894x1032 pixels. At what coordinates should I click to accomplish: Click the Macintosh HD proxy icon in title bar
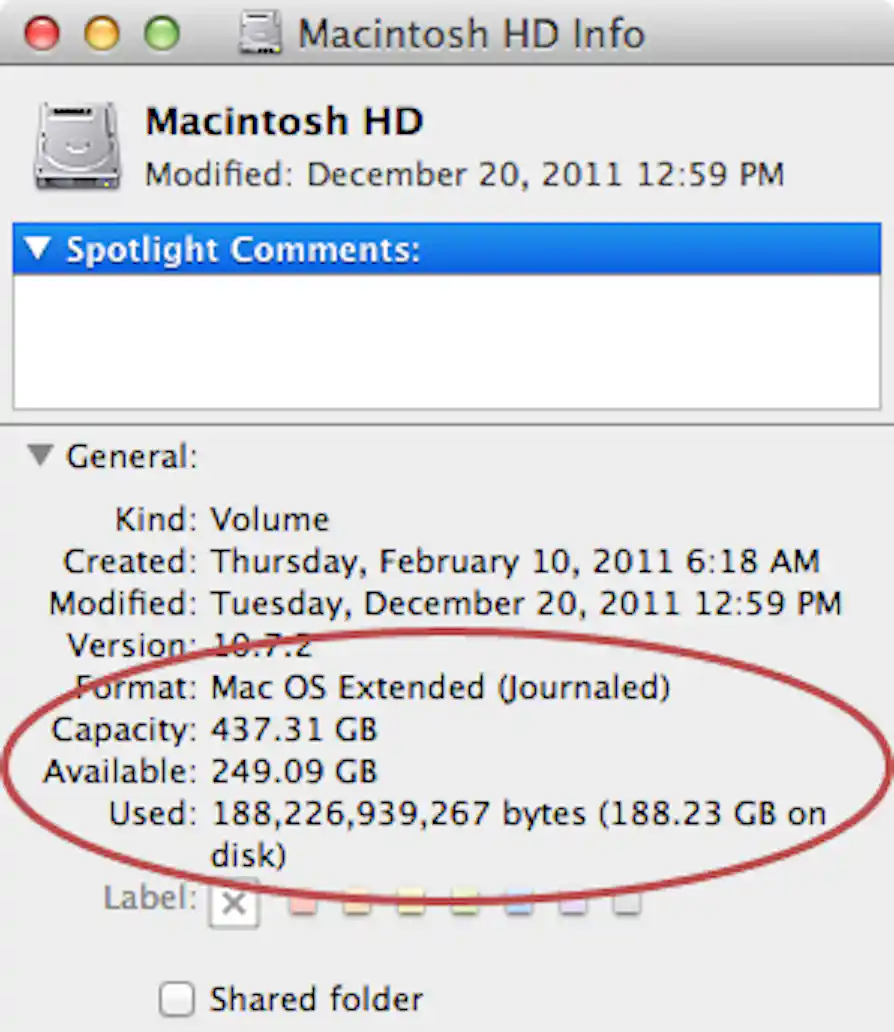click(260, 30)
